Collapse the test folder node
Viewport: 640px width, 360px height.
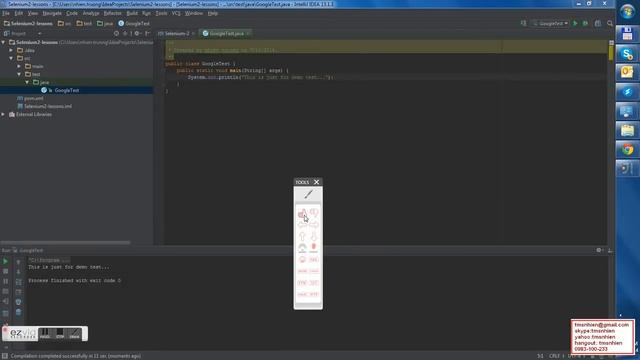(x=19, y=74)
